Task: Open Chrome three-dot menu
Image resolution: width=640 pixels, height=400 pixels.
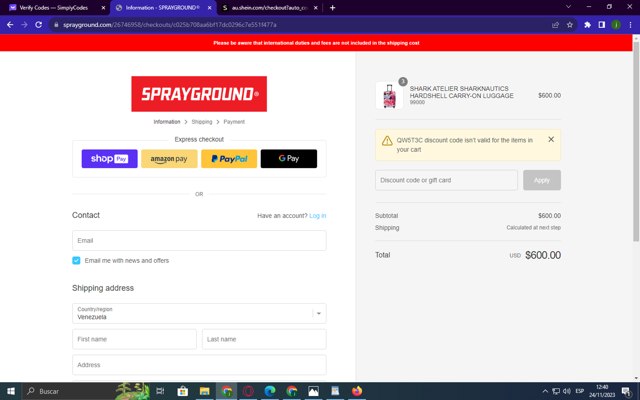Action: [x=631, y=25]
